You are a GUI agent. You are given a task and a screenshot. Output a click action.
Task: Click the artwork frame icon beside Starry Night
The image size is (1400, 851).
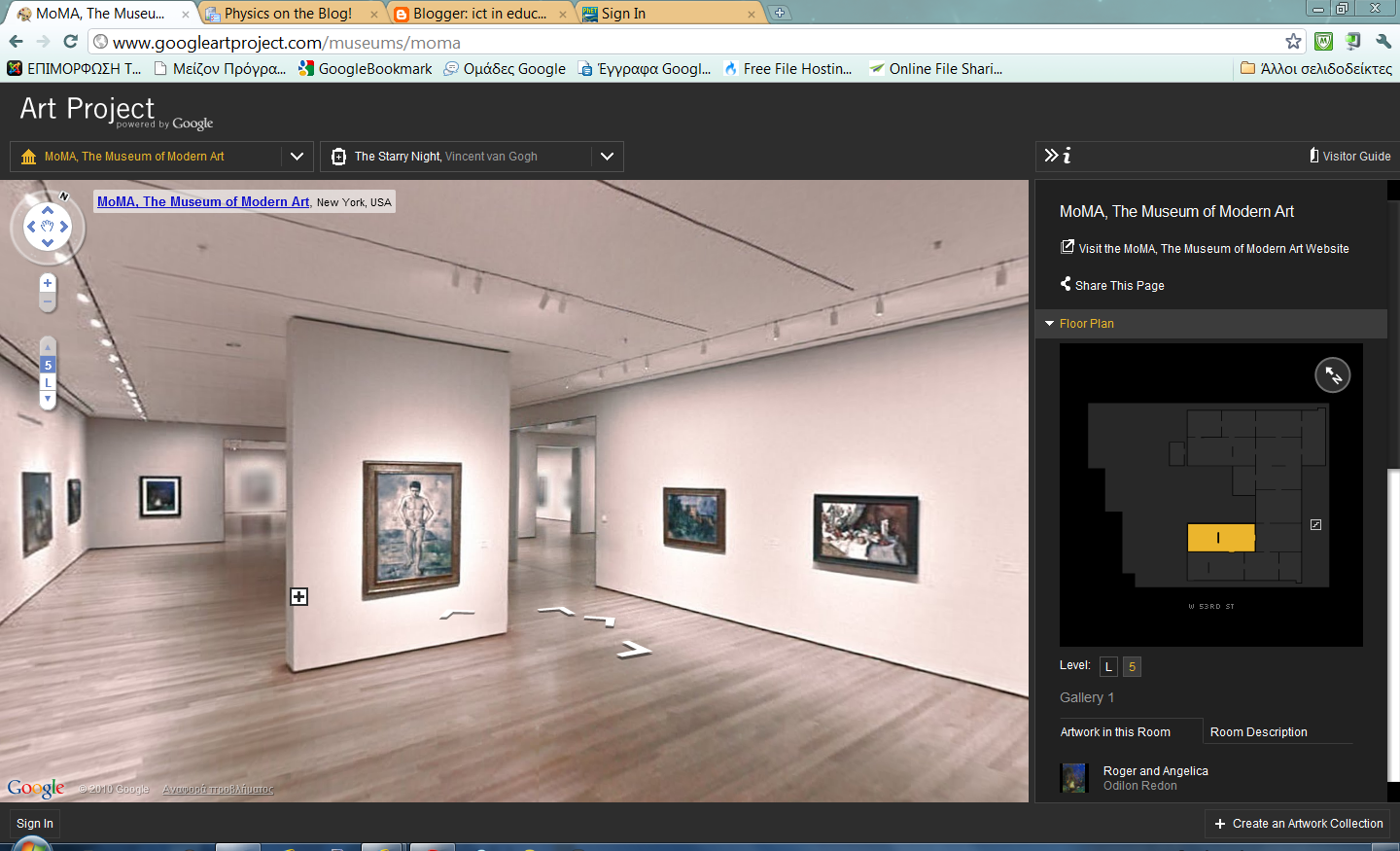pos(338,157)
